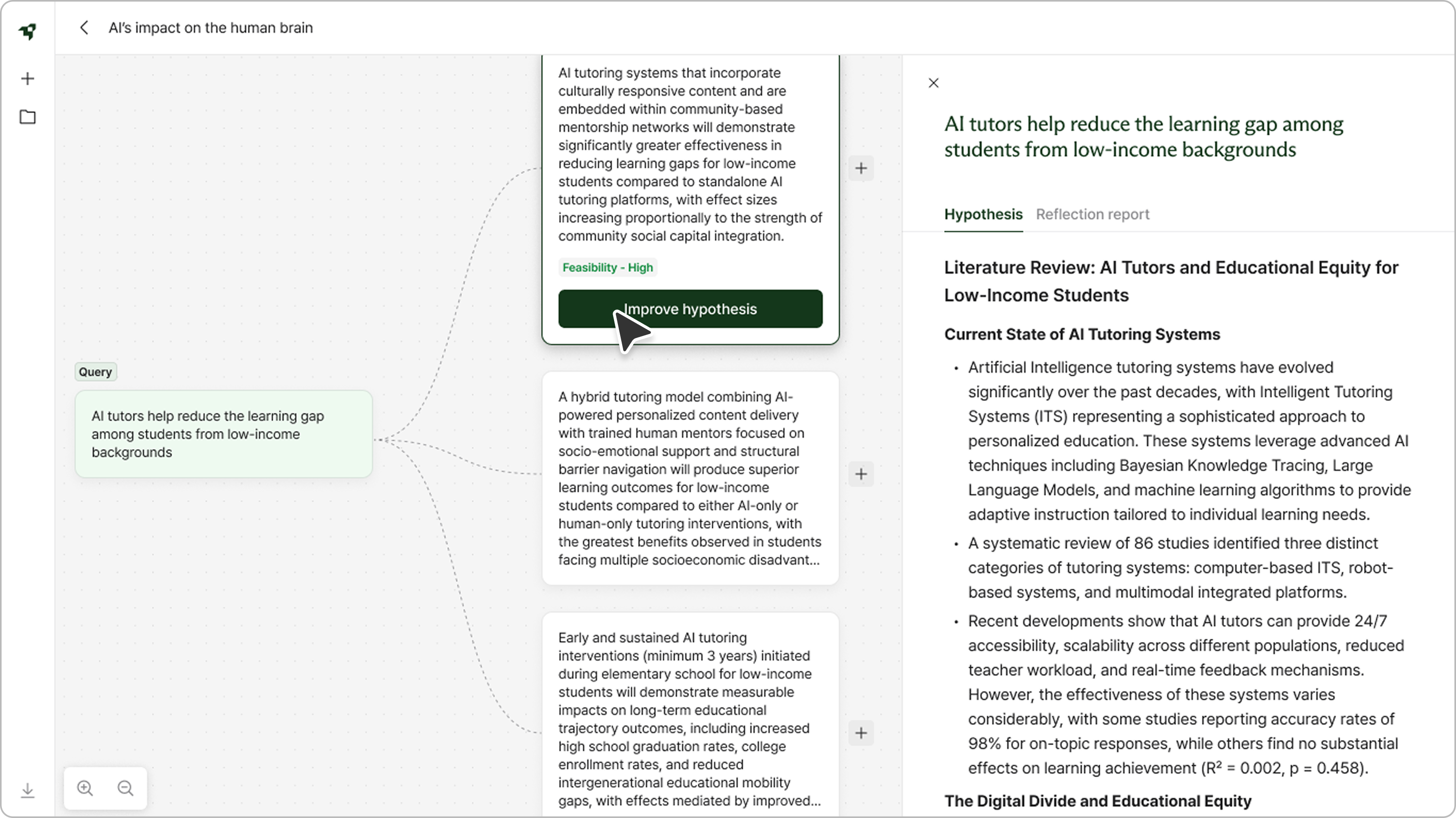
Task: Go back using the header arrow
Action: 84,28
